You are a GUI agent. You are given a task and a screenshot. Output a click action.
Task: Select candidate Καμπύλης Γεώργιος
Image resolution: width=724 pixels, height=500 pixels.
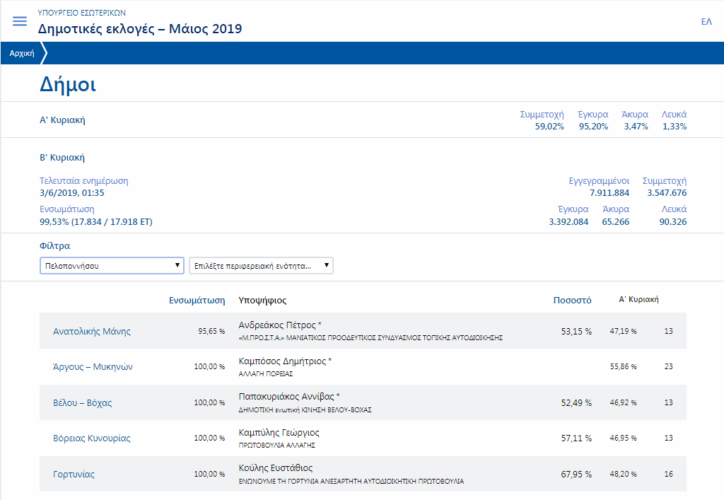click(x=278, y=433)
